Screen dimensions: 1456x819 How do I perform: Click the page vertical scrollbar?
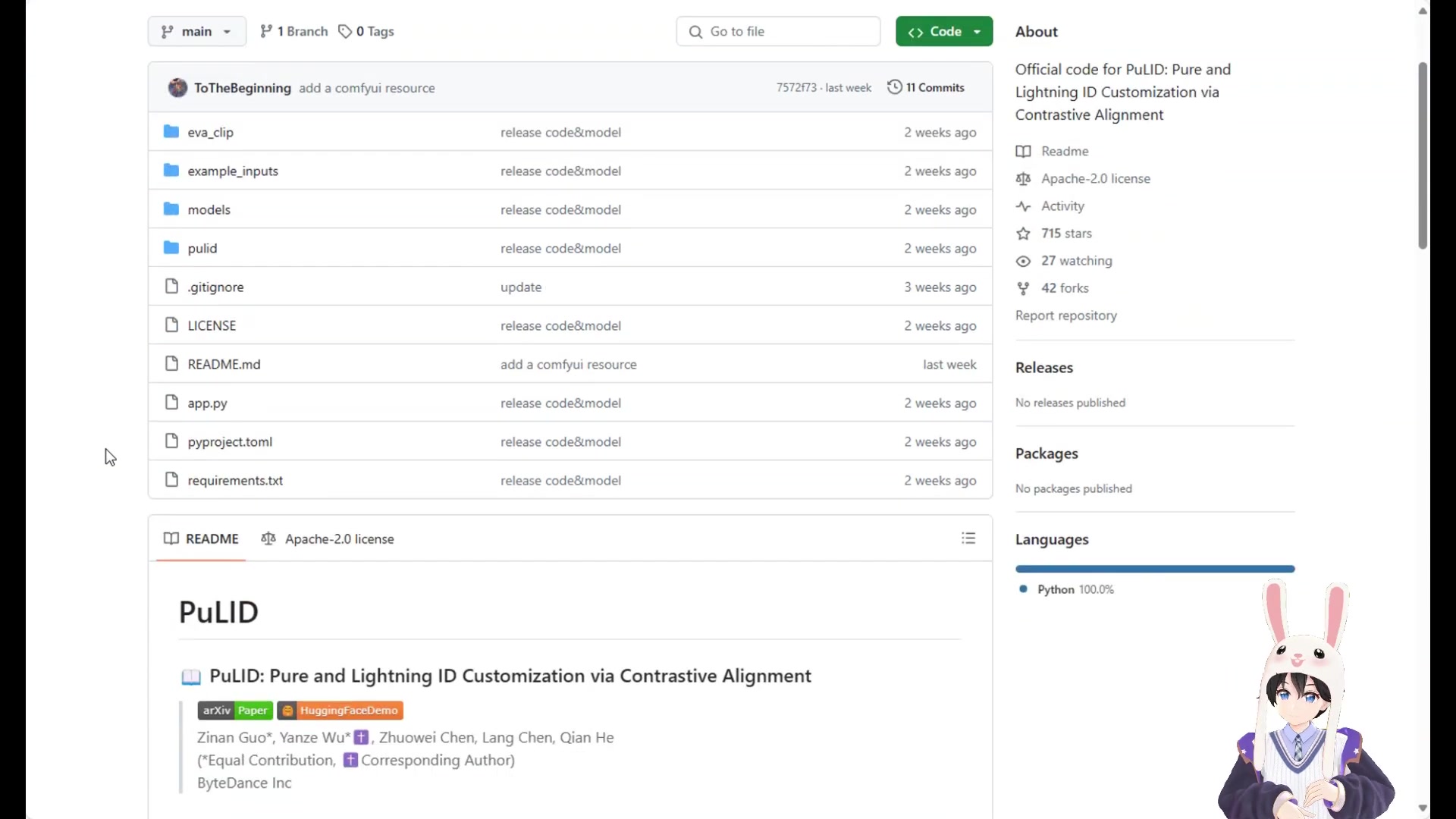(x=1423, y=155)
